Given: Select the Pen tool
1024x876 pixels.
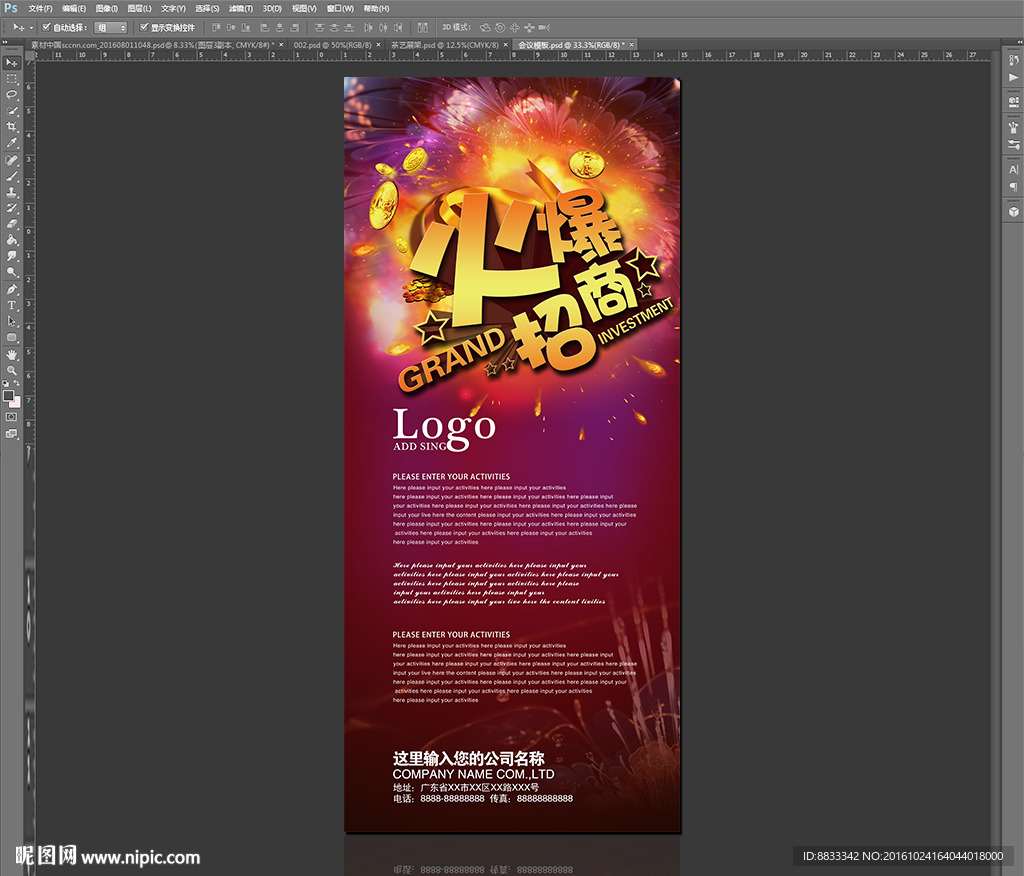Looking at the screenshot, I should [12, 289].
